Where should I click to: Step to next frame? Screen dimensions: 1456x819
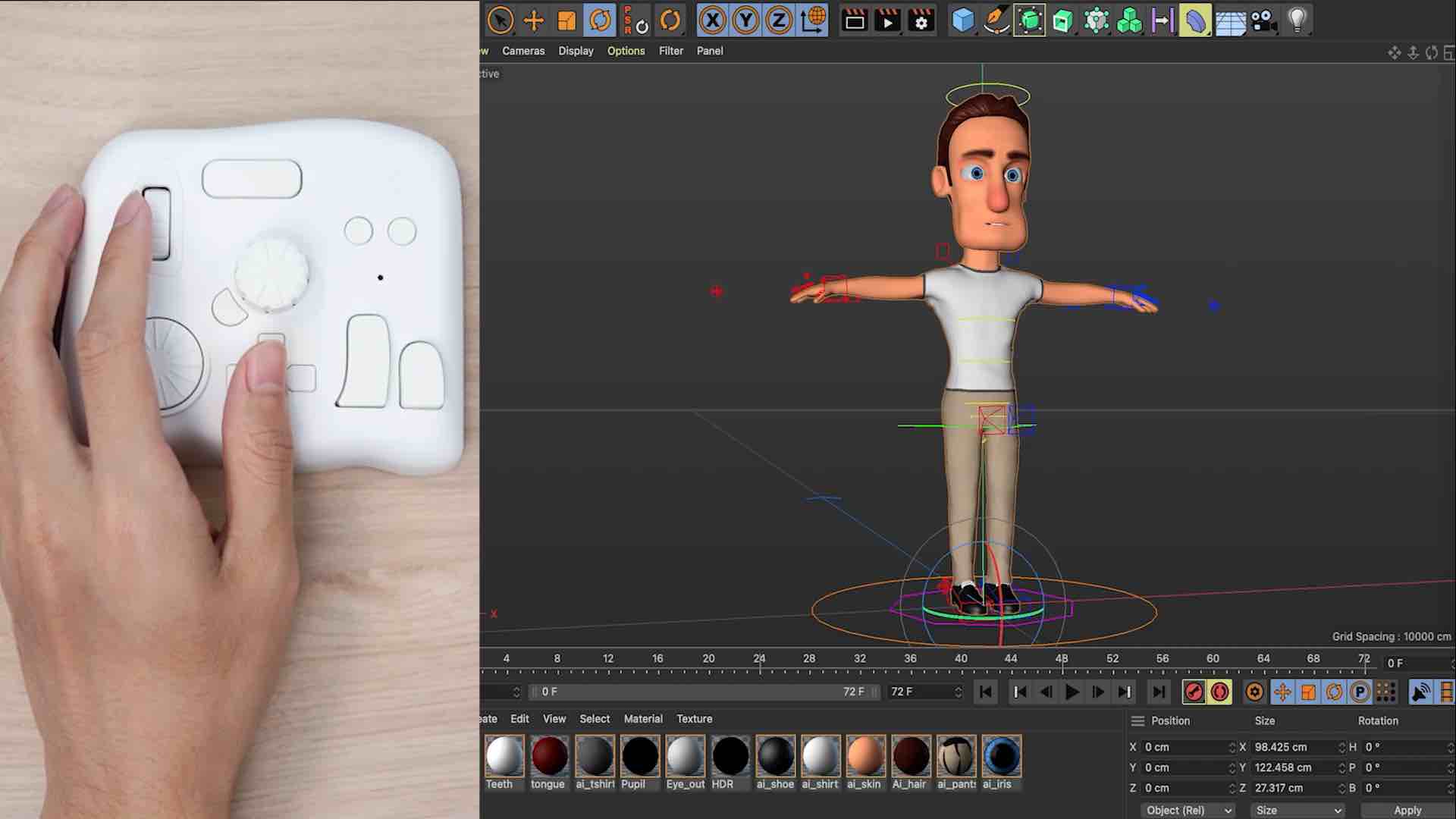pos(1098,692)
